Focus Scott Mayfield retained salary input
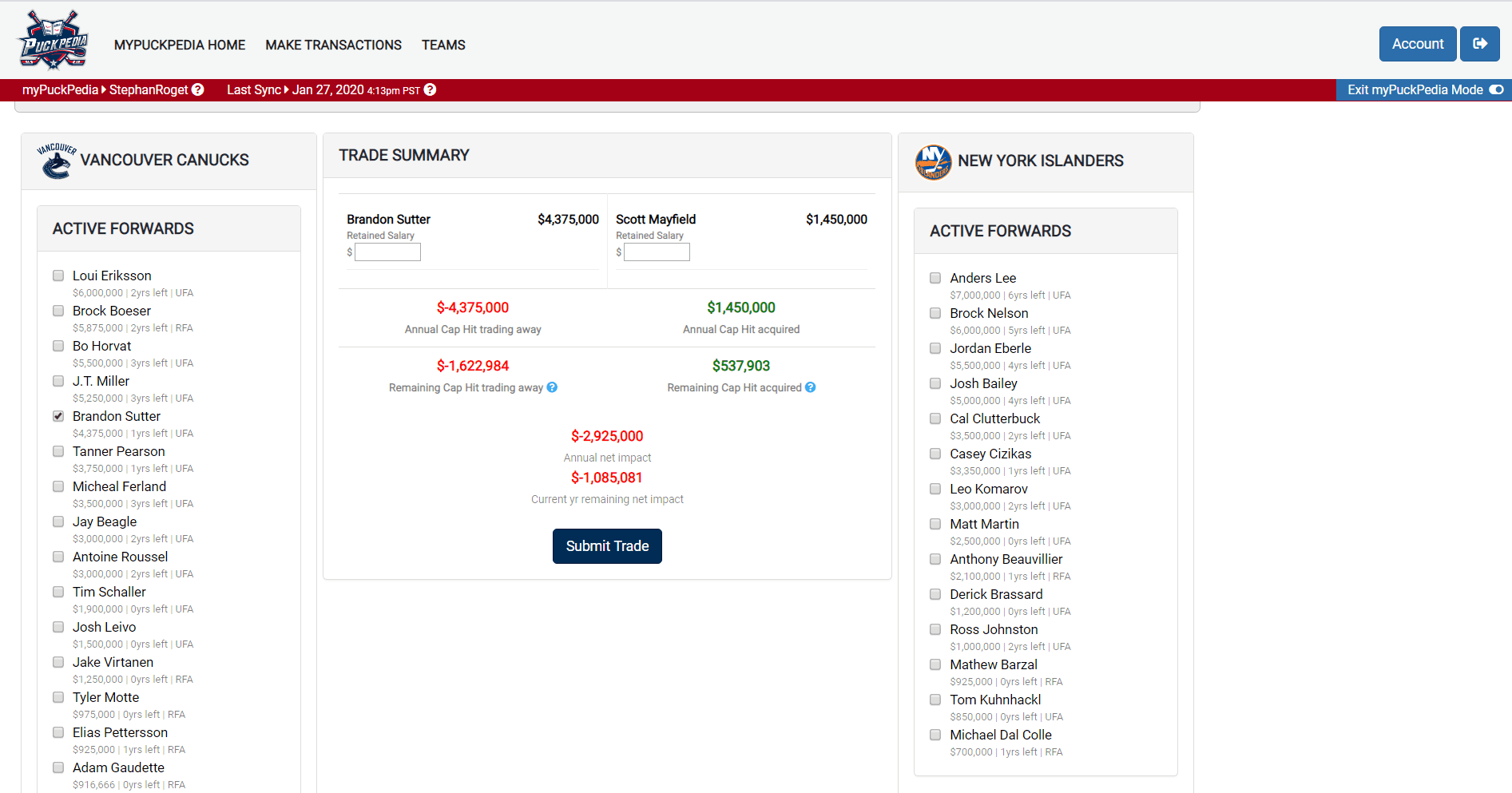This screenshot has width=1512, height=793. [657, 252]
